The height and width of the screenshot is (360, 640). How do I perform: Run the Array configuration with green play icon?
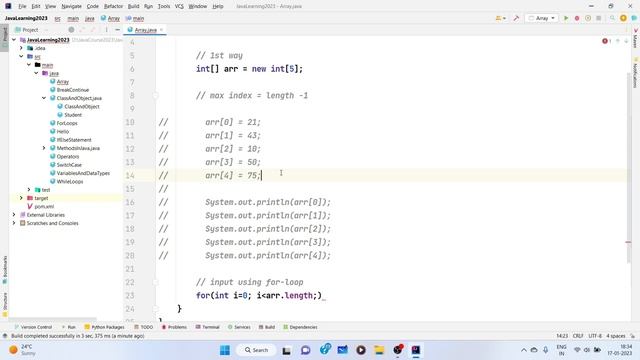(566, 18)
